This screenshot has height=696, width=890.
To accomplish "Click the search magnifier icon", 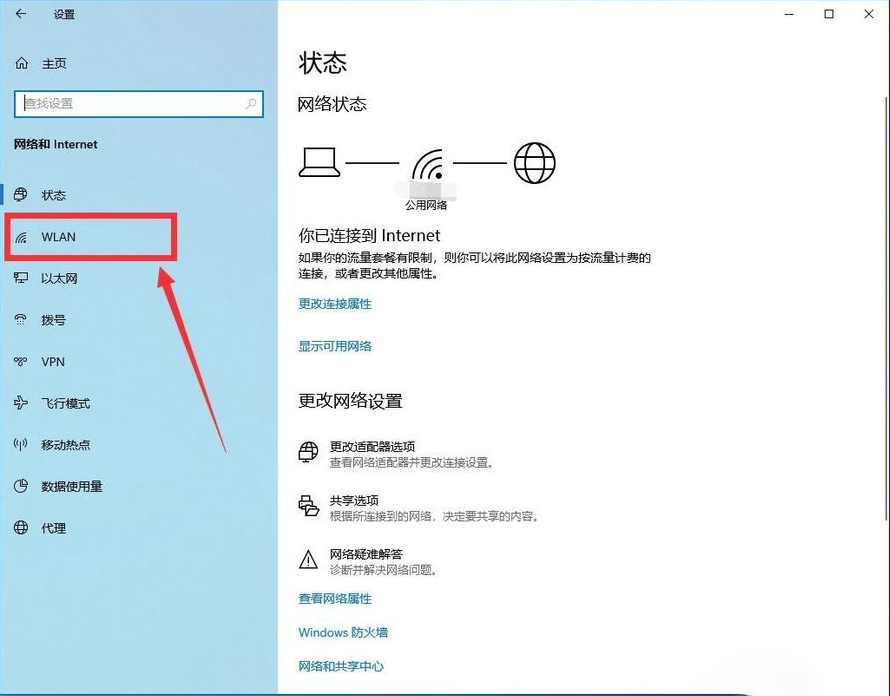I will [x=251, y=103].
